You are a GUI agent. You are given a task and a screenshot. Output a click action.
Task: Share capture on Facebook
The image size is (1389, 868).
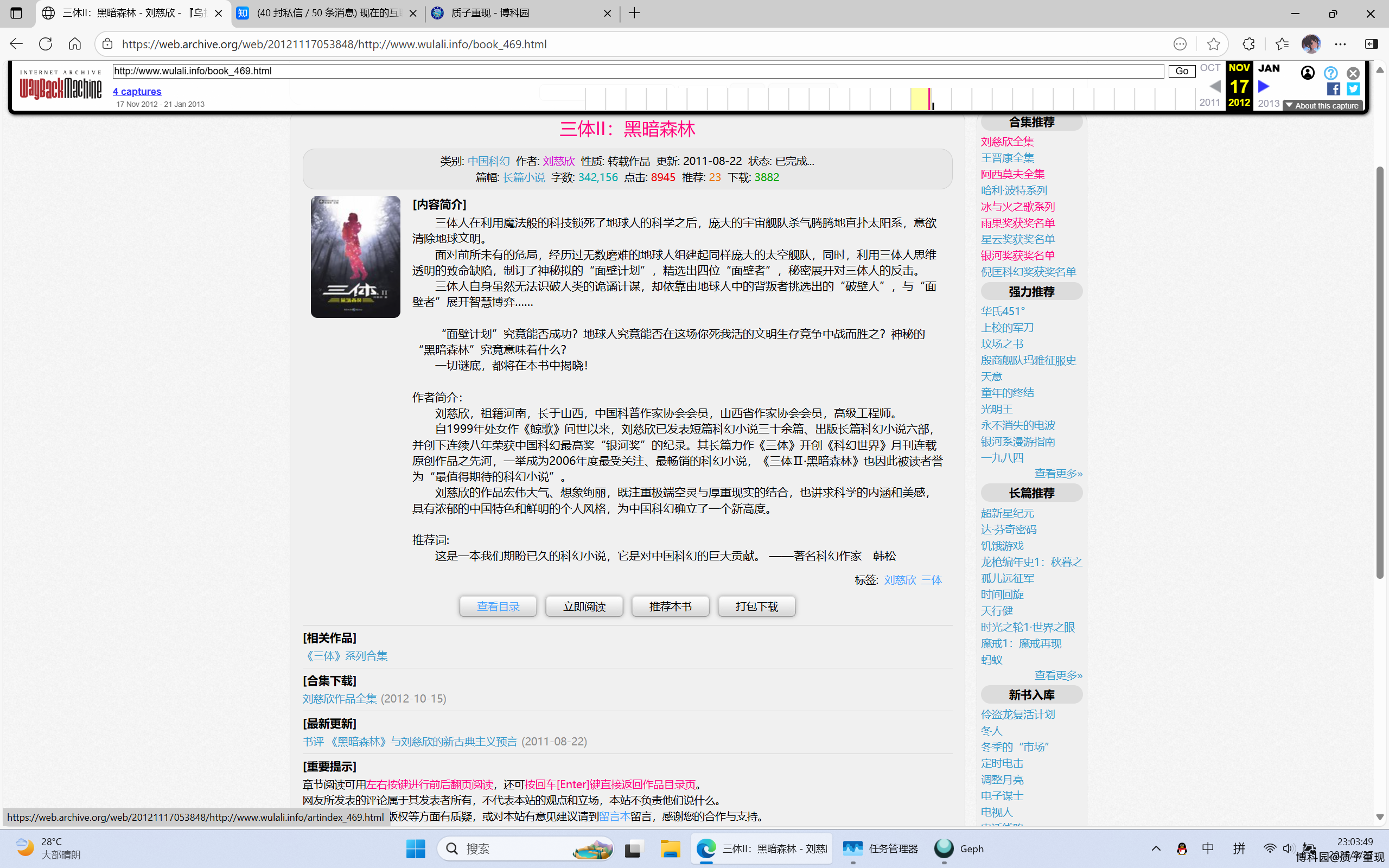[x=1333, y=88]
